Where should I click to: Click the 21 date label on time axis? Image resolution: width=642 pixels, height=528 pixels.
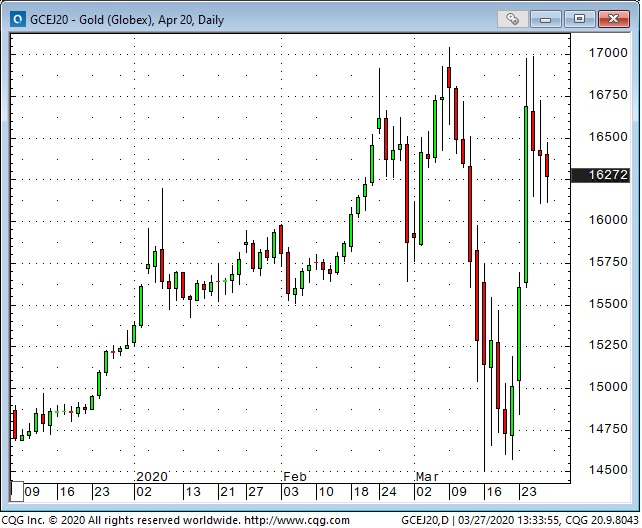pos(228,492)
